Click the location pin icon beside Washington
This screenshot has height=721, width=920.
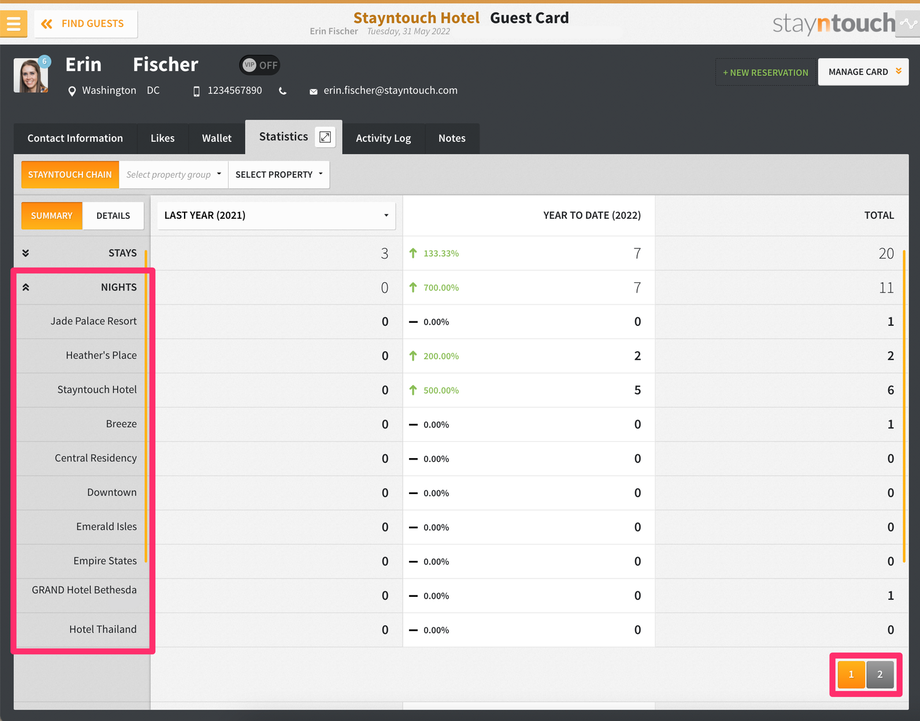tap(72, 91)
